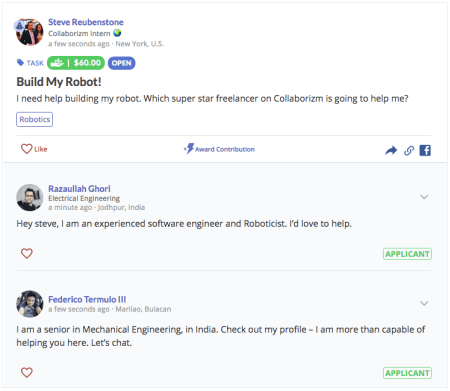450x391 pixels.
Task: Click the OPEN status badge
Action: (121, 63)
